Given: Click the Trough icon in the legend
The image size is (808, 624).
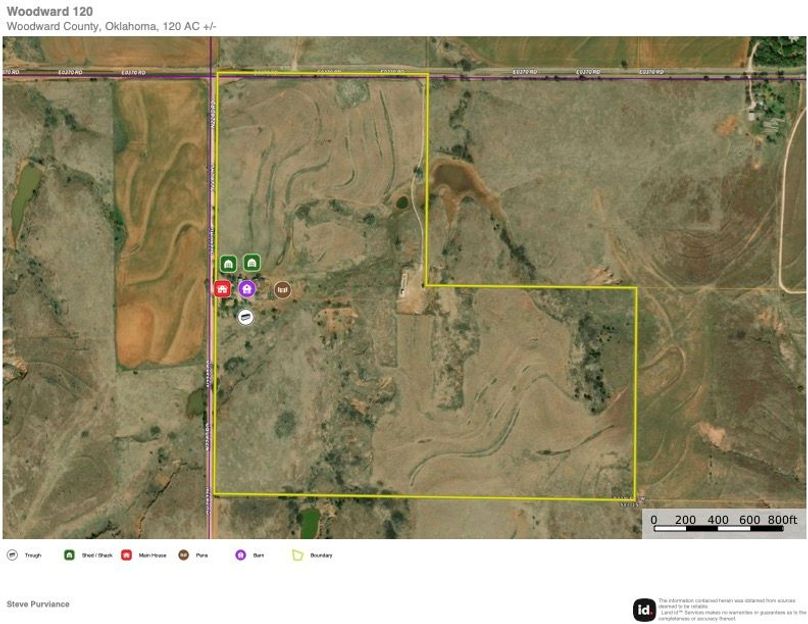Looking at the screenshot, I should coord(12,554).
